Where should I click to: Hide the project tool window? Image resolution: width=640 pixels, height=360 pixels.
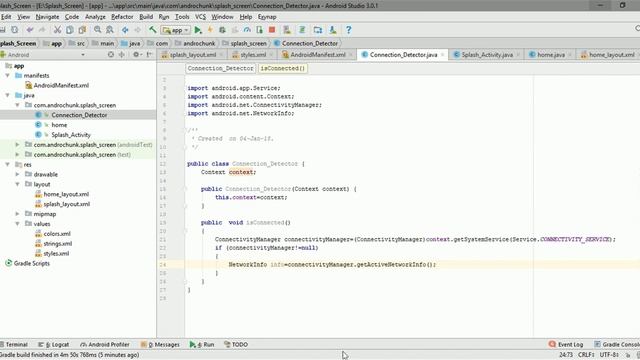[149, 55]
